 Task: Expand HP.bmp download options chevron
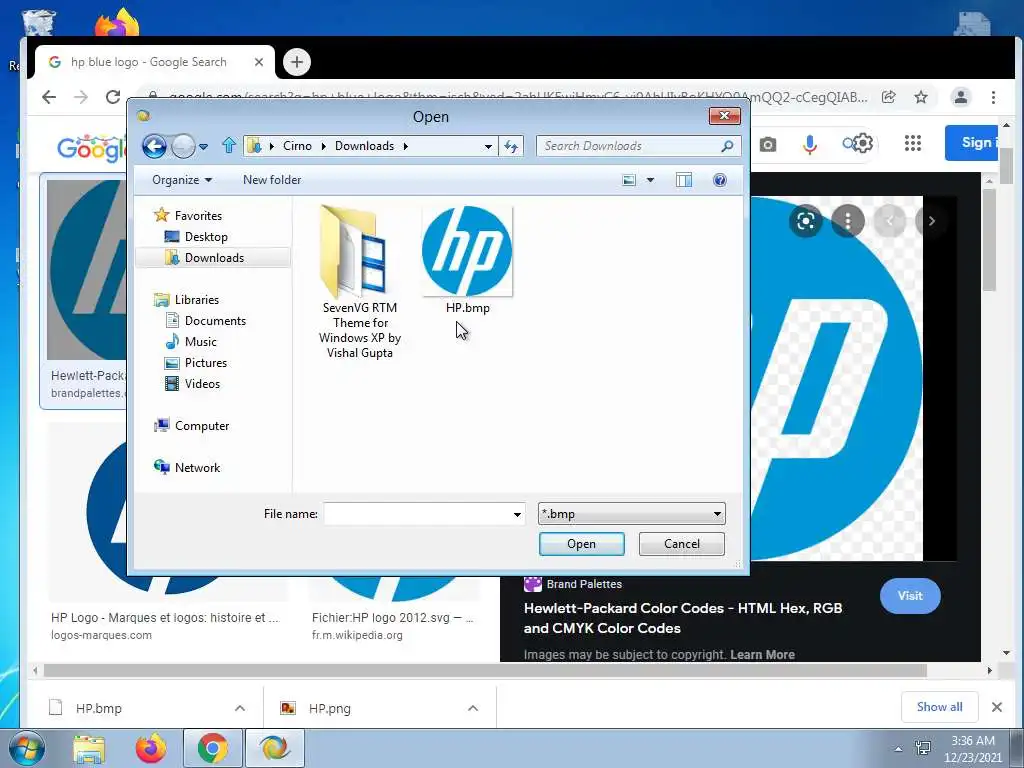coord(240,708)
